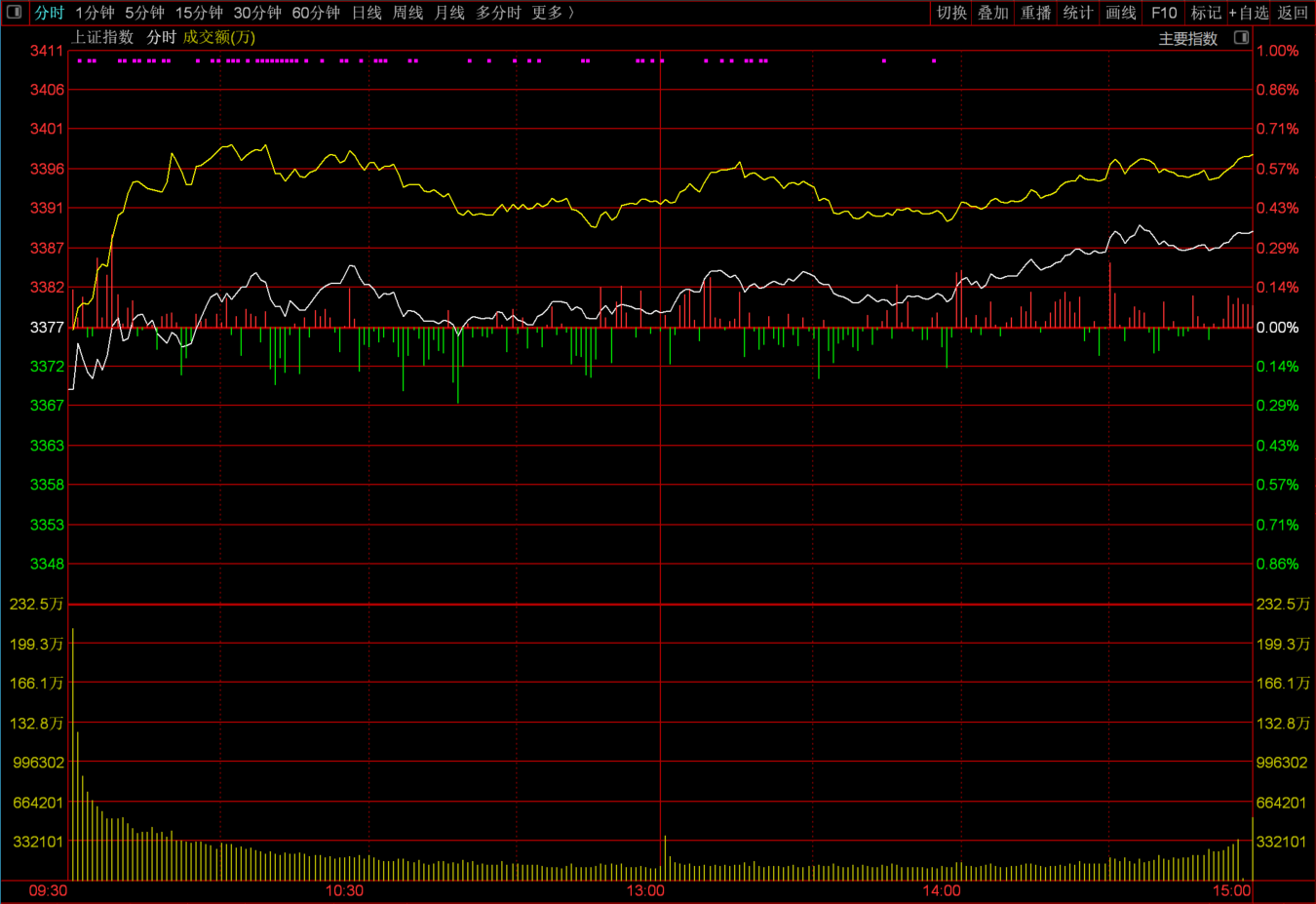Click the 3396 price label on left axis

(x=47, y=169)
